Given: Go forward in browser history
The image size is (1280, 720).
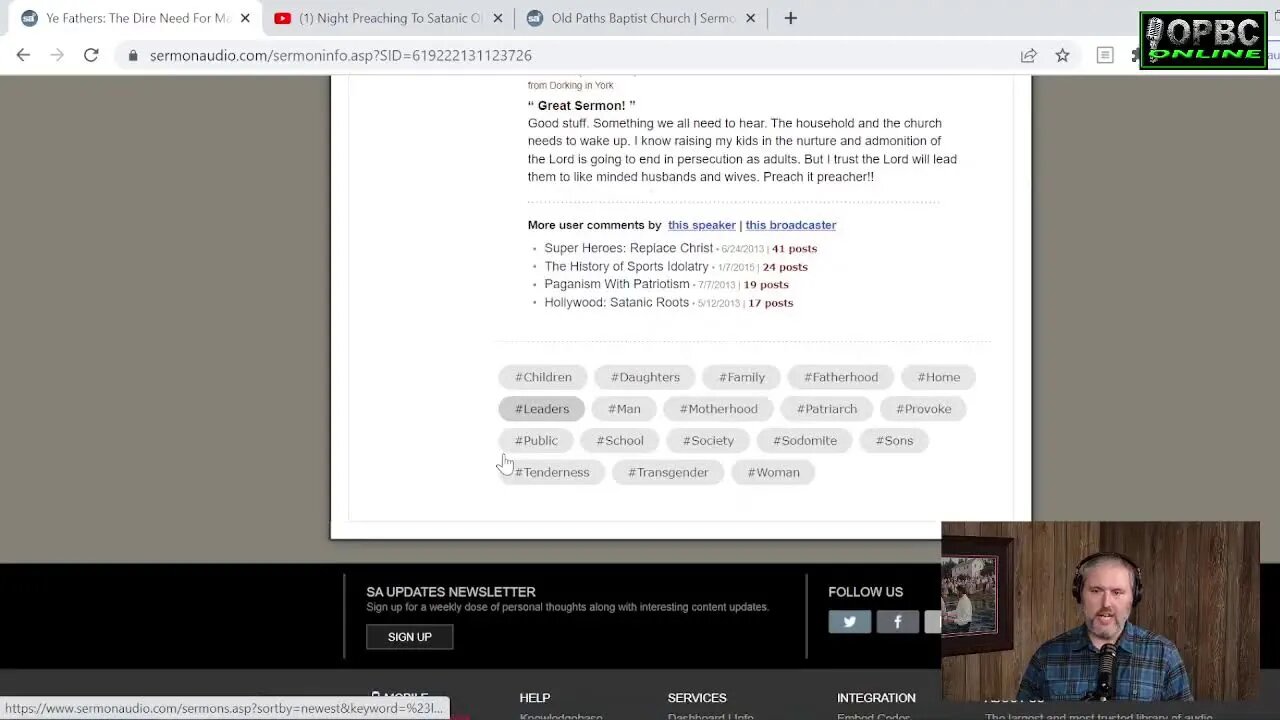Looking at the screenshot, I should coord(57,55).
